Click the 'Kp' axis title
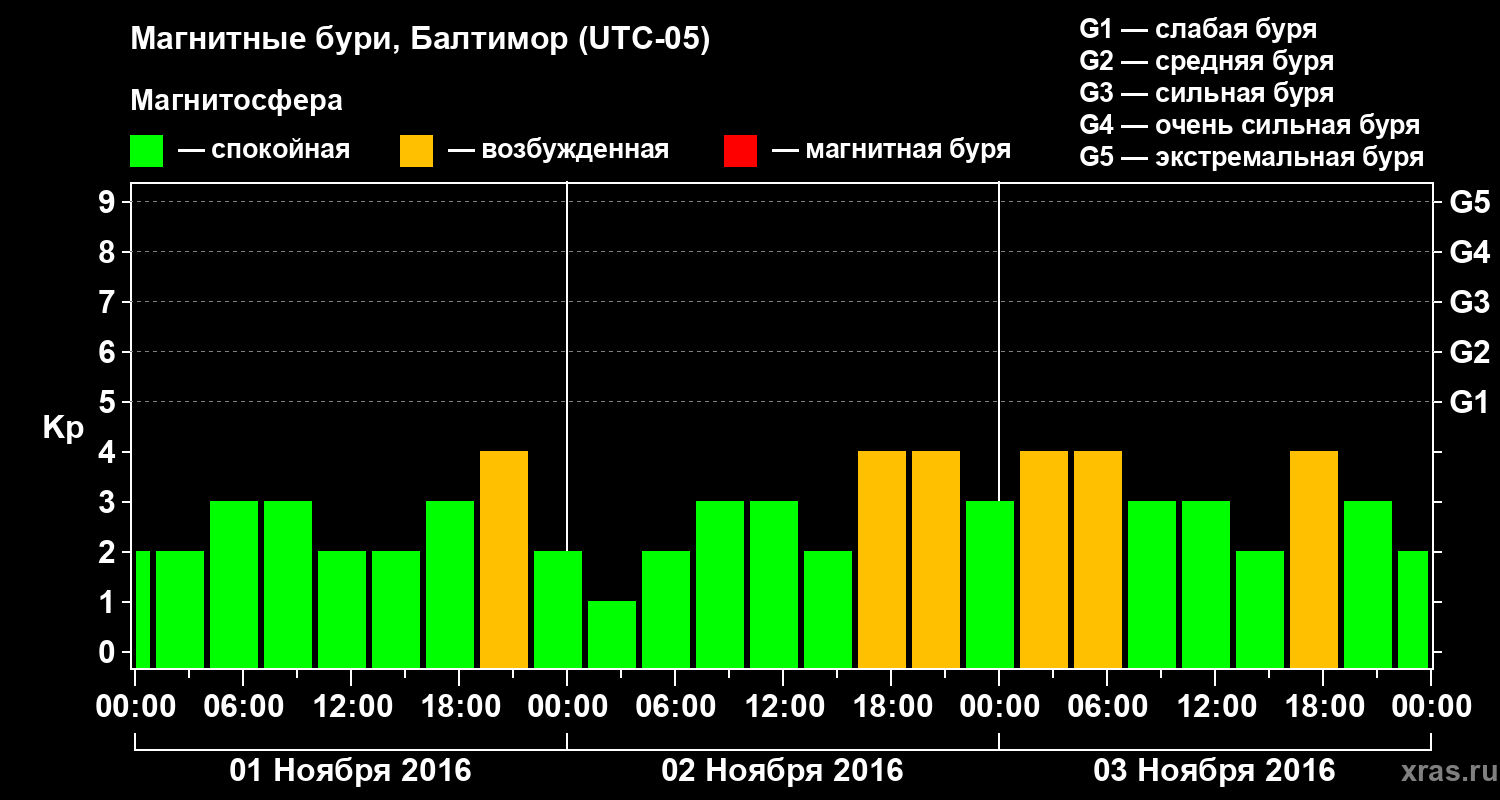 pos(63,428)
